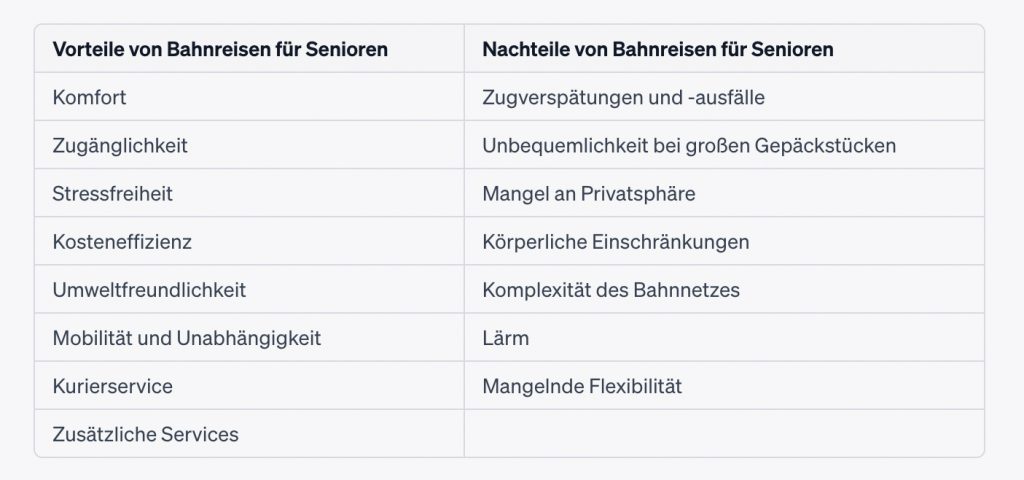
Task: Select the 'Umweltfreundlichkeit' cell
Action: point(149,290)
